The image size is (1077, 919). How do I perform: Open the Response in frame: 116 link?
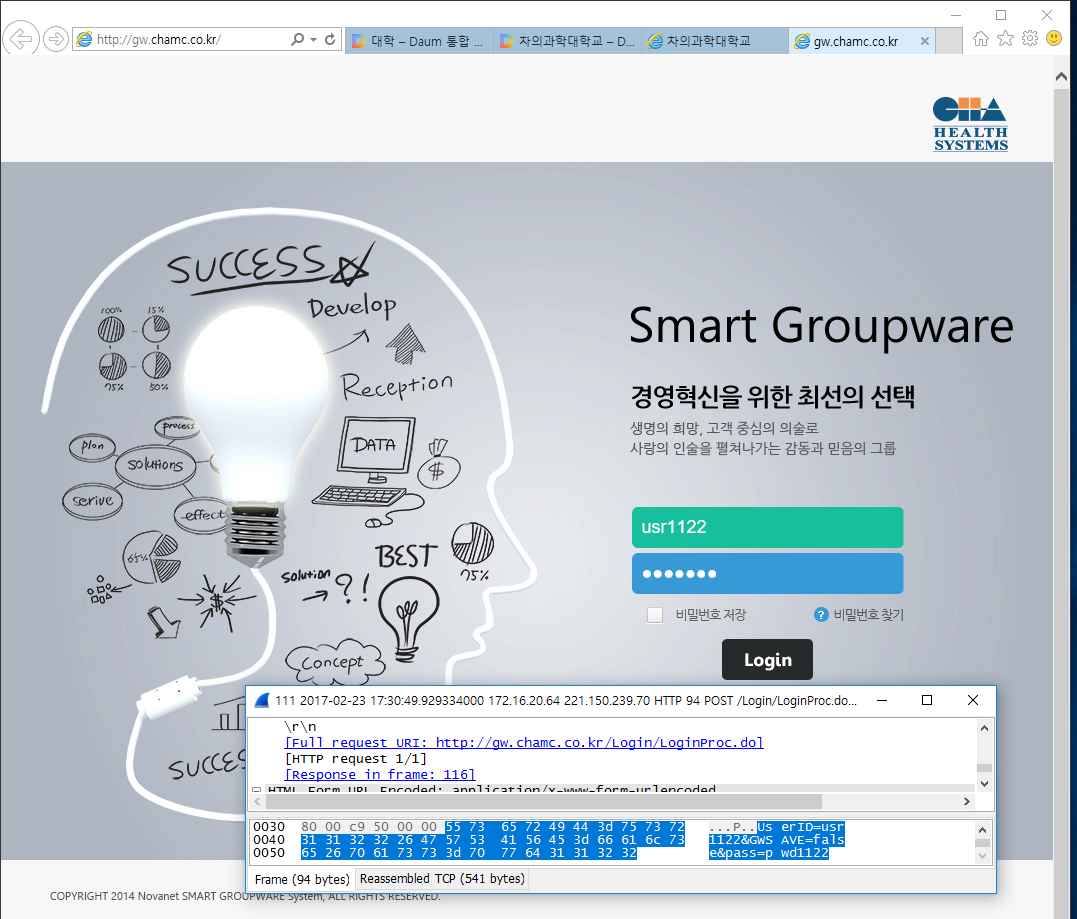380,774
